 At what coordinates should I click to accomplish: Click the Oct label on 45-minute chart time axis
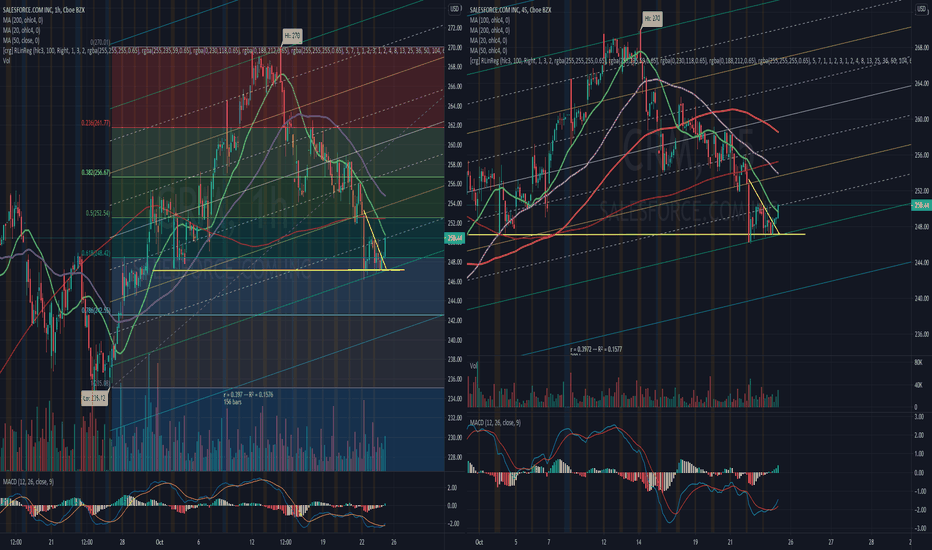(479, 542)
